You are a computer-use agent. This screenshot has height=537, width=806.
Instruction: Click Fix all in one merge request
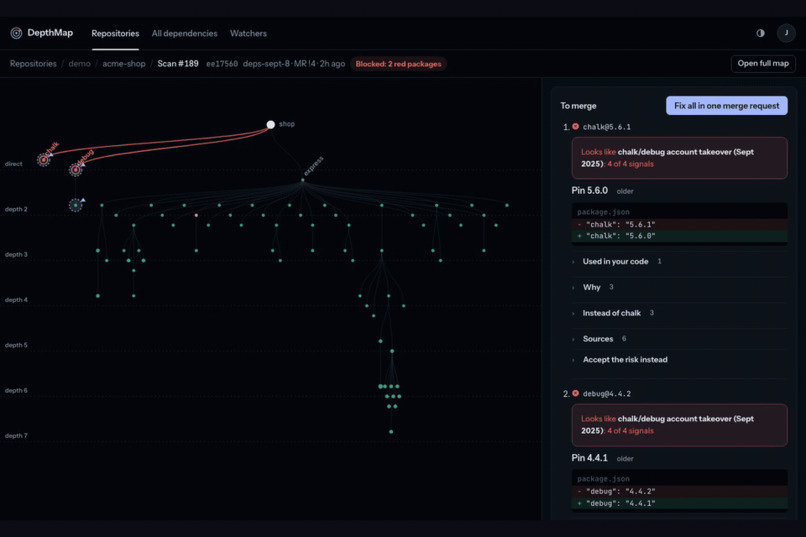726,106
